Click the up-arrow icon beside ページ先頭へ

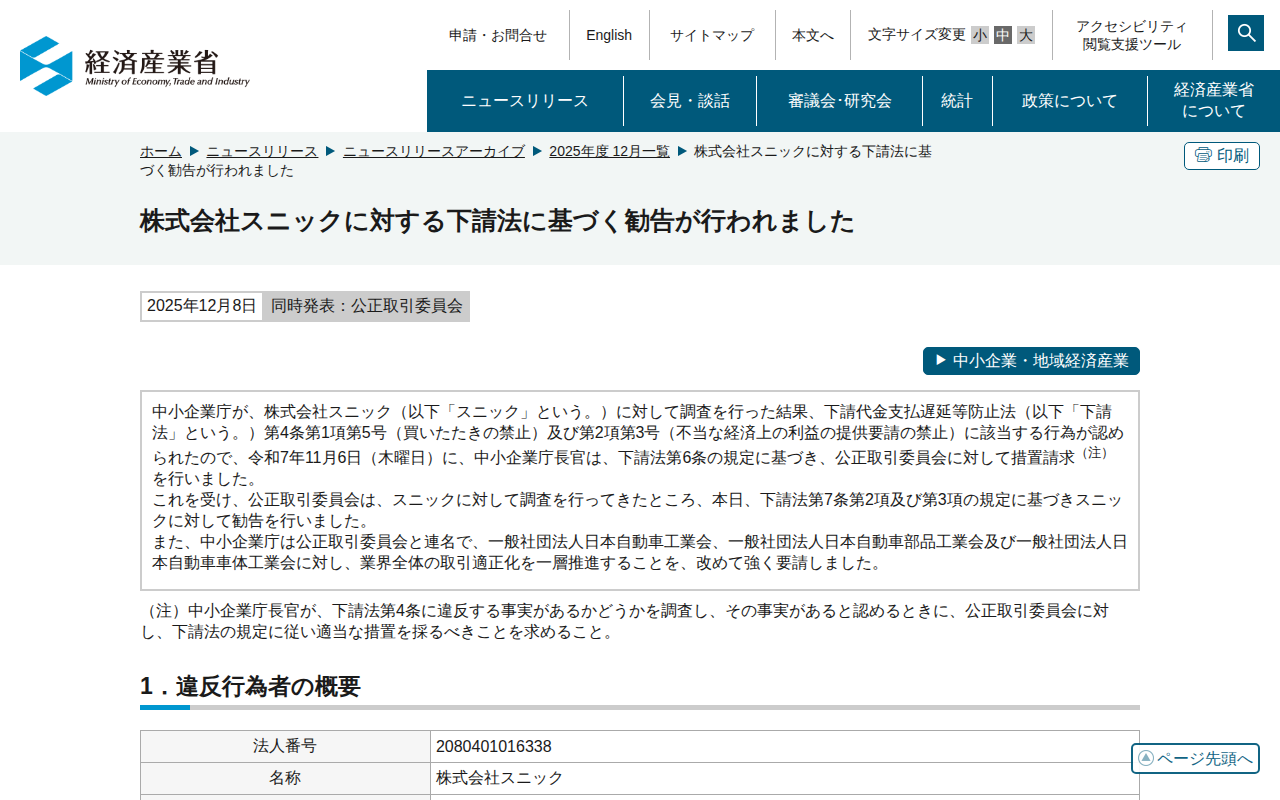tap(1146, 758)
